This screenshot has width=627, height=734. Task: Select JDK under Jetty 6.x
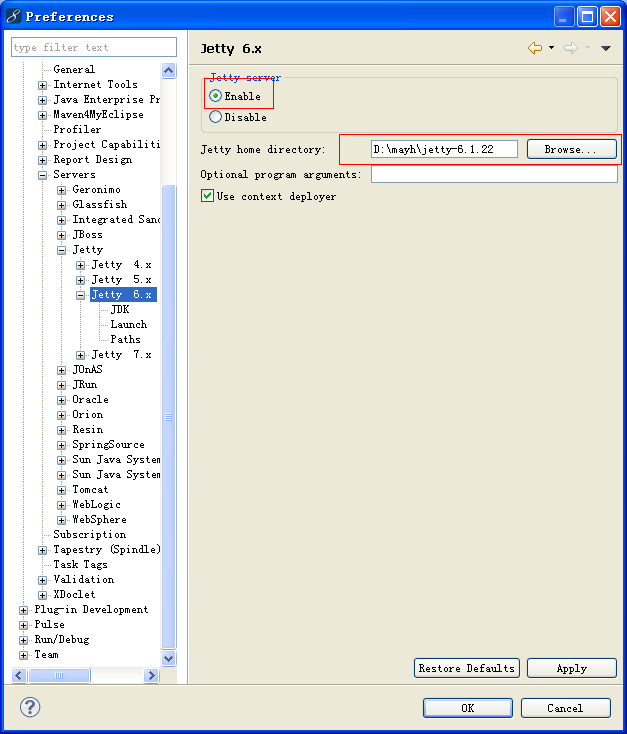(120, 309)
